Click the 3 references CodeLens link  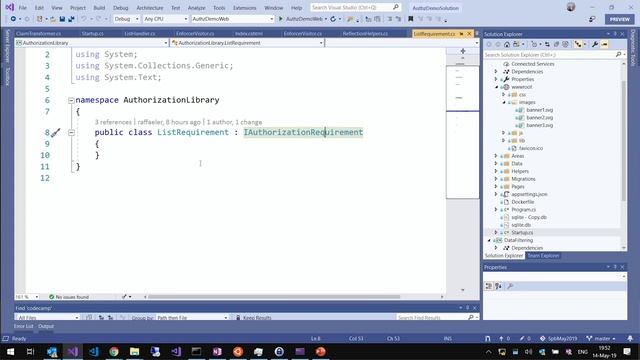point(113,122)
